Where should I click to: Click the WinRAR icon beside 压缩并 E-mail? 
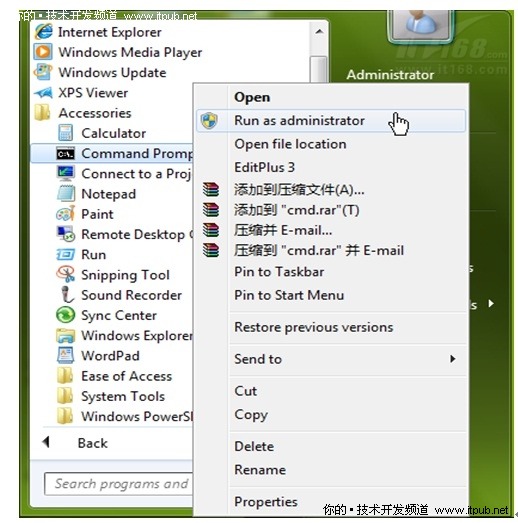pyautogui.click(x=211, y=230)
